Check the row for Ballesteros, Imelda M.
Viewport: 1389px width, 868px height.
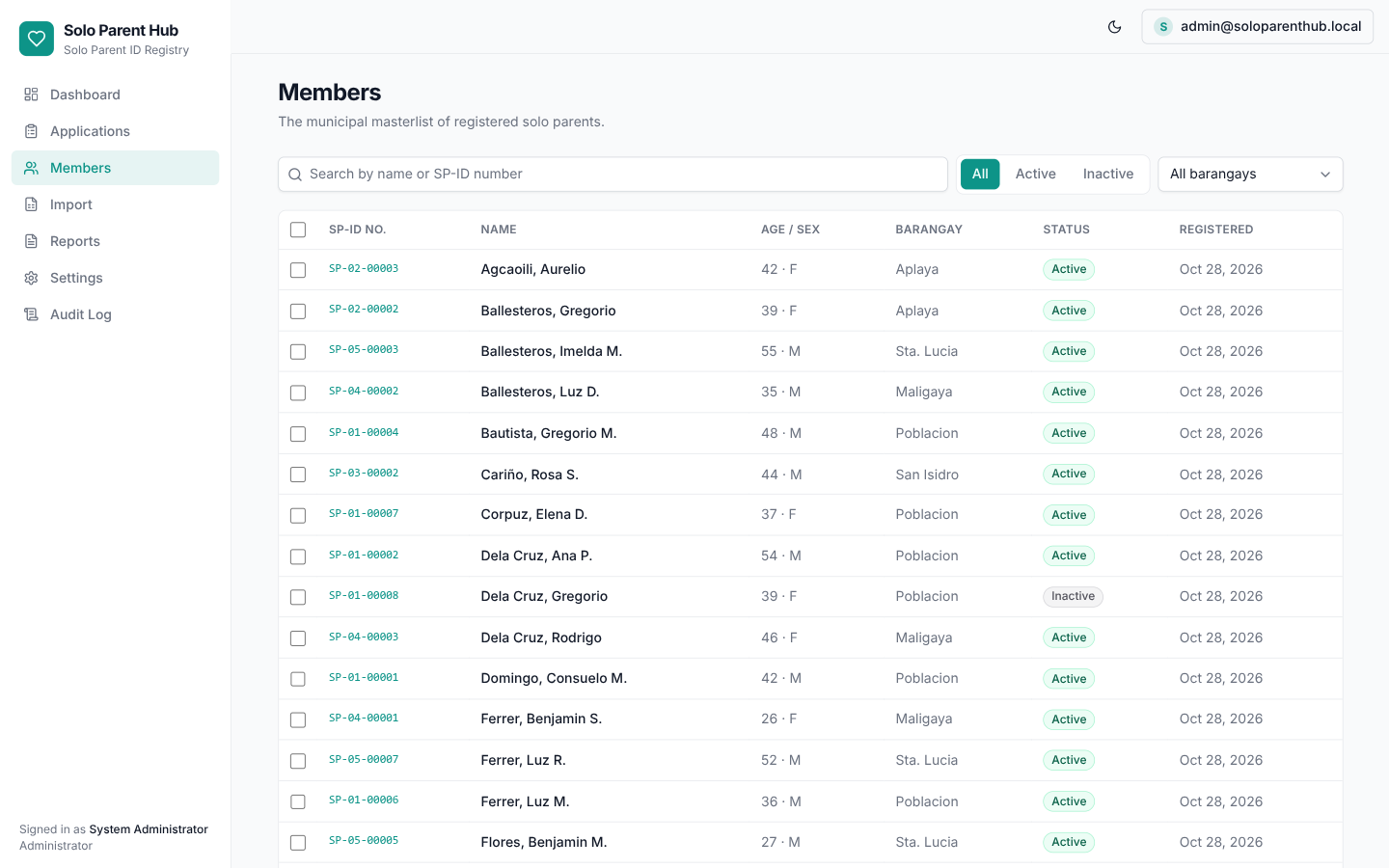pyautogui.click(x=298, y=352)
